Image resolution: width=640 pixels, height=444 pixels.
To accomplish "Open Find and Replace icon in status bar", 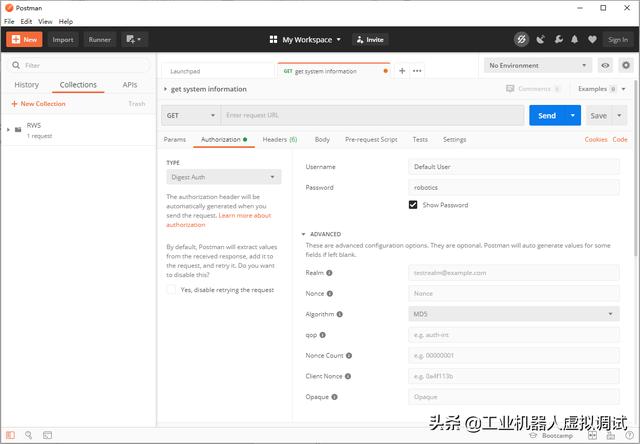I will [x=28, y=435].
